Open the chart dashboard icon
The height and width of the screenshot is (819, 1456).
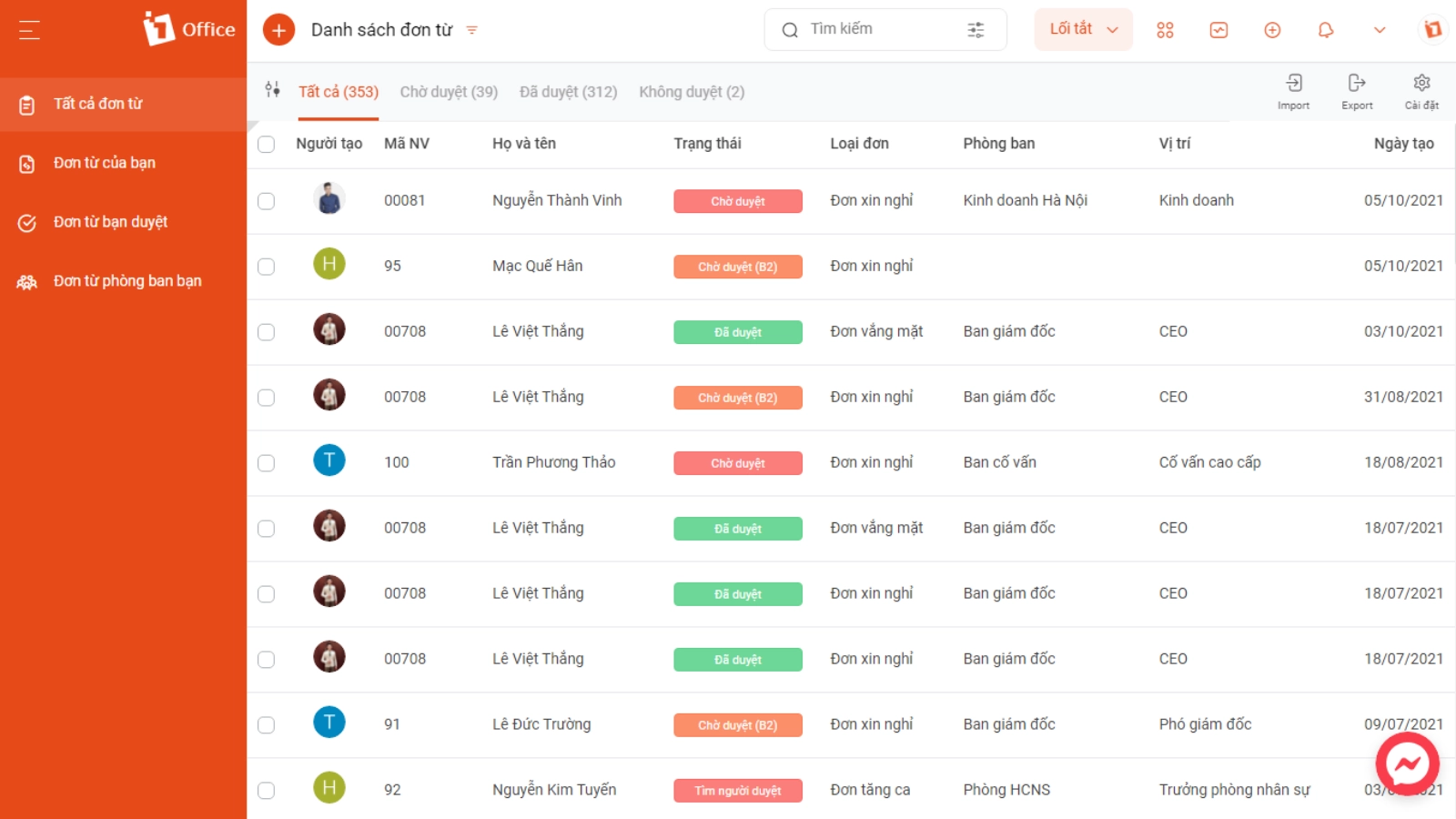(1218, 30)
